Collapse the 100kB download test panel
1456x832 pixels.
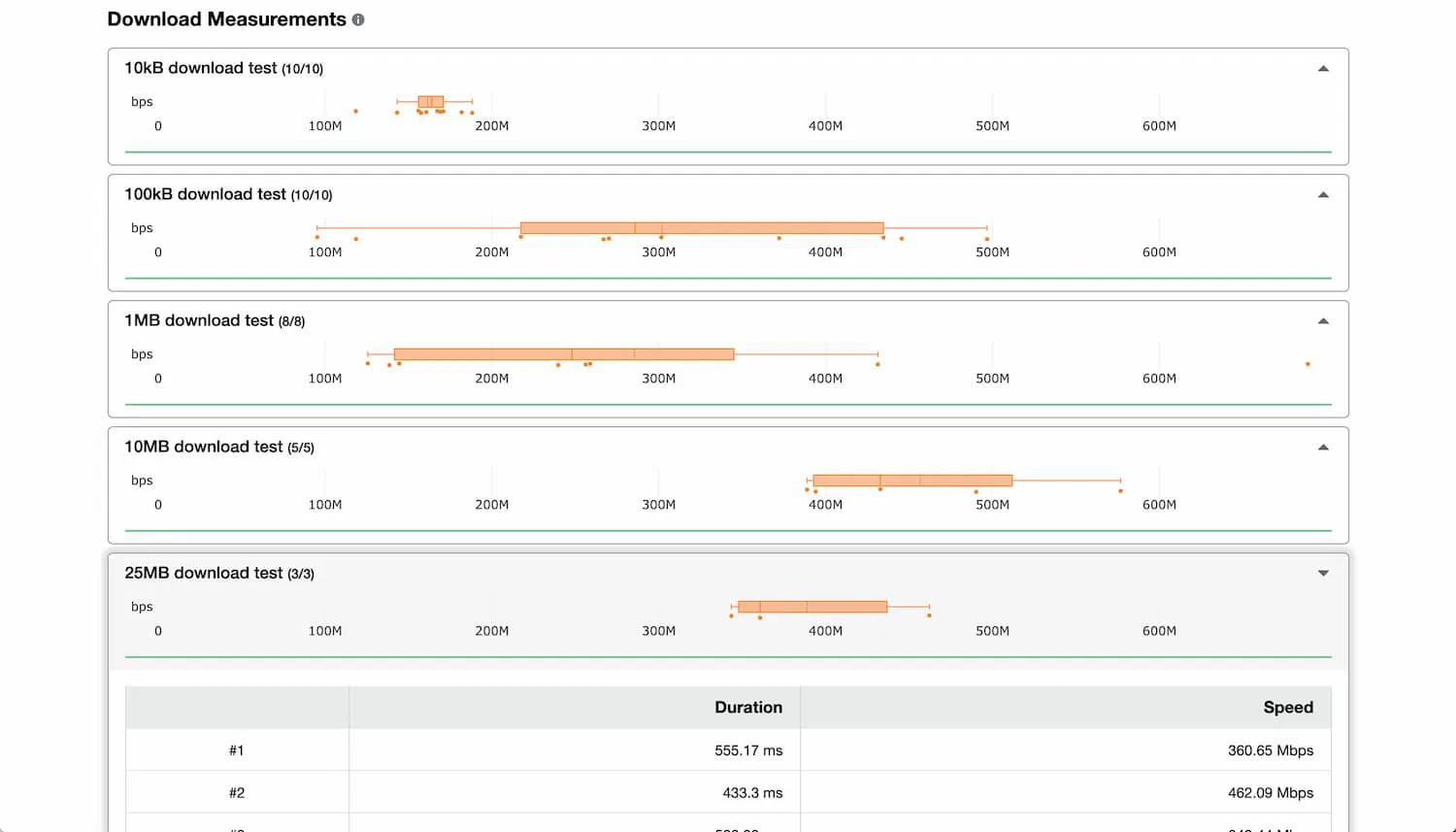1323,194
